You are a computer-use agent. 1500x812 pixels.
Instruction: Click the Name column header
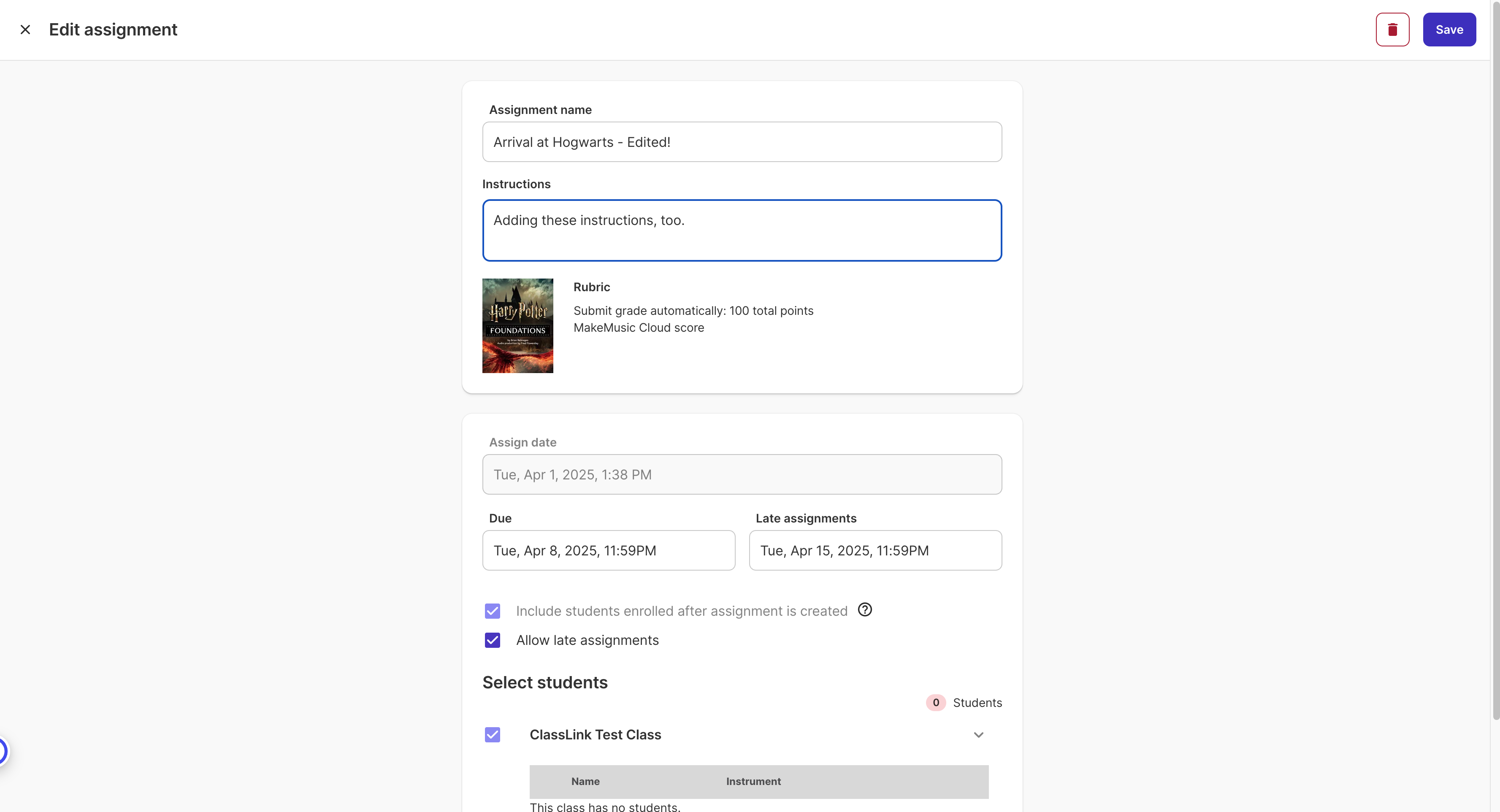point(585,781)
